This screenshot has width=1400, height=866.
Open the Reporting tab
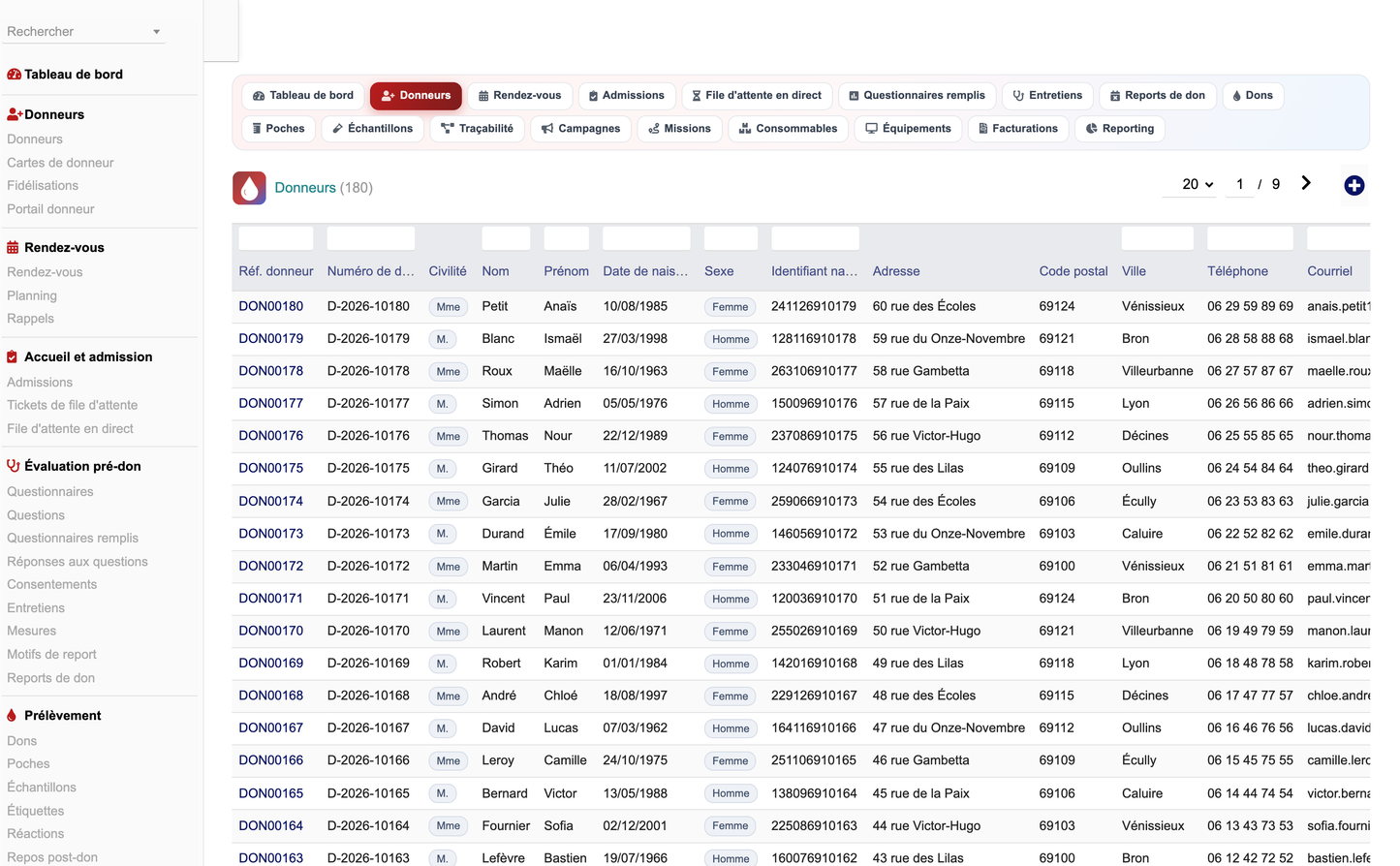coord(1120,129)
